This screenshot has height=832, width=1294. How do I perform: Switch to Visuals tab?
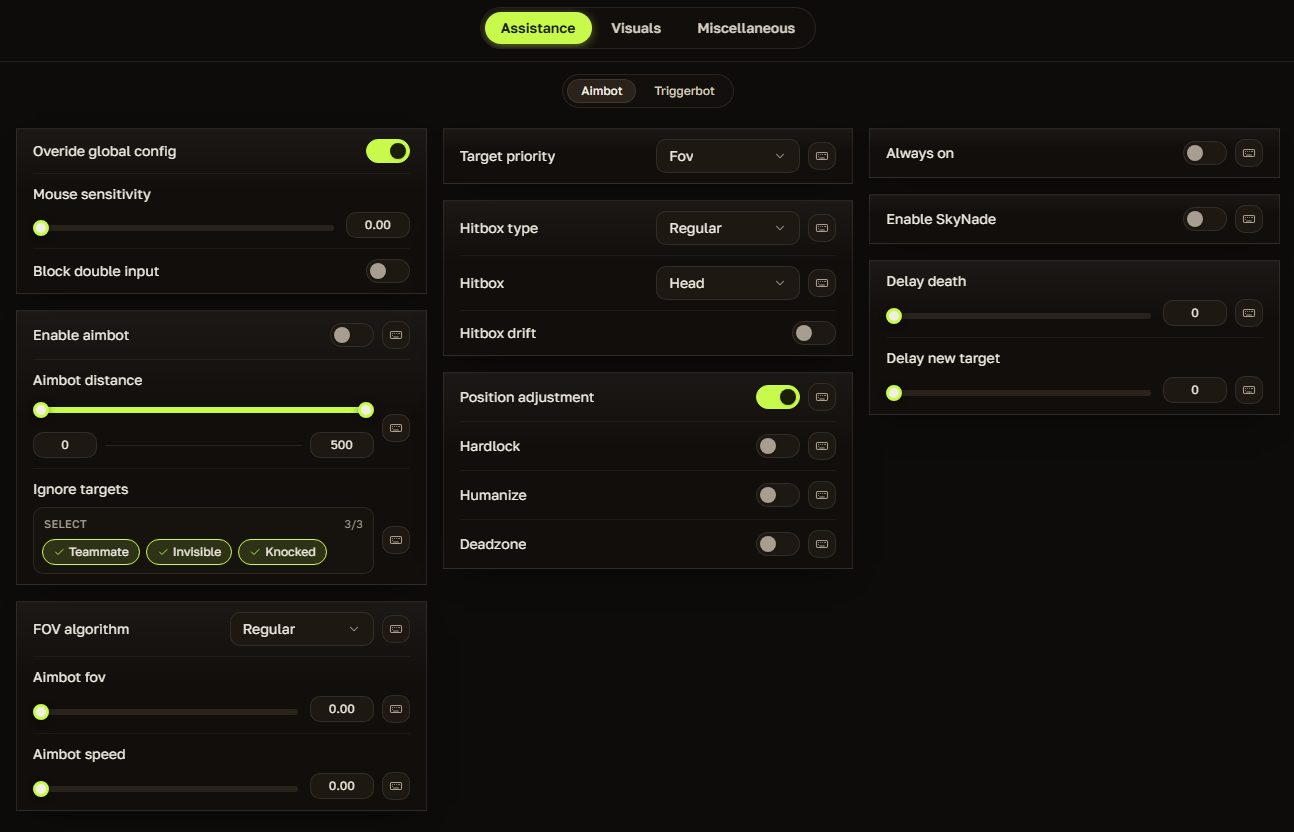(636, 28)
